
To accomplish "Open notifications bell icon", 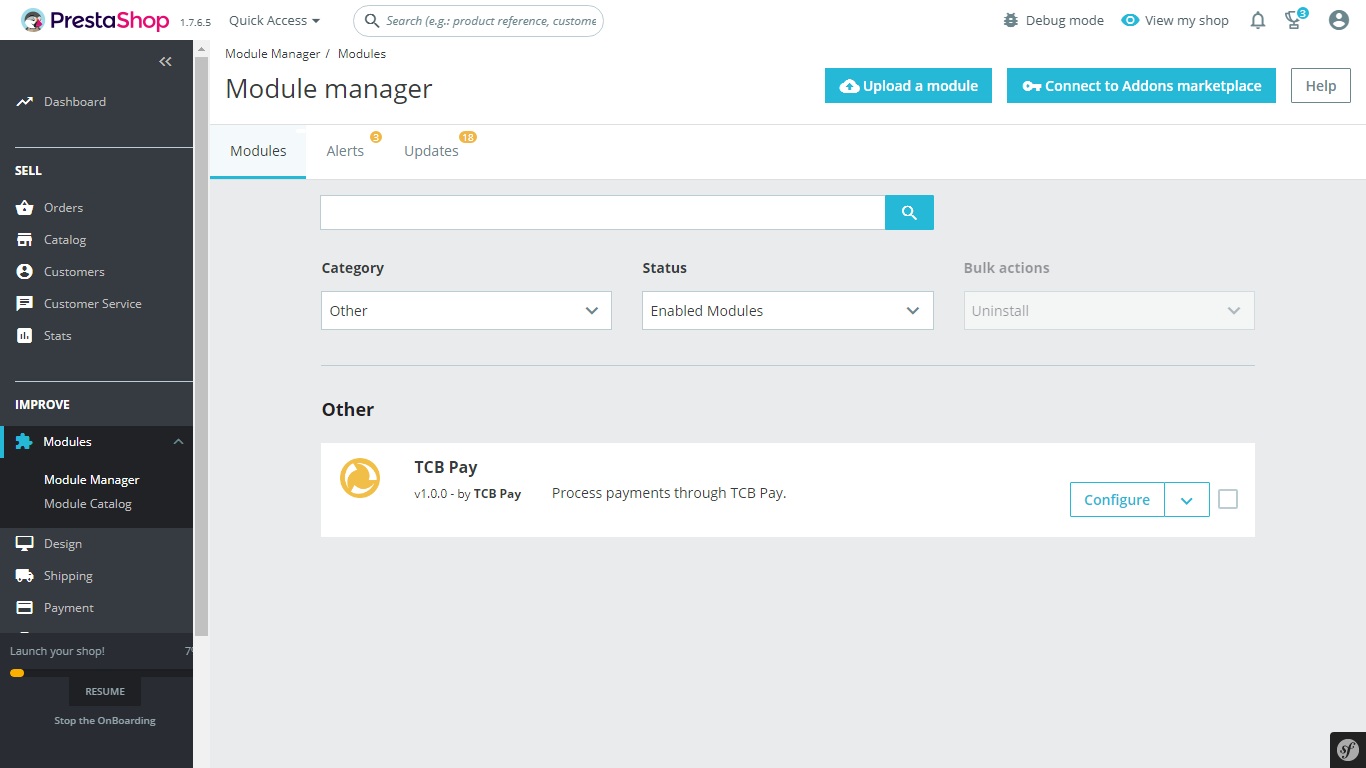I will click(1258, 20).
